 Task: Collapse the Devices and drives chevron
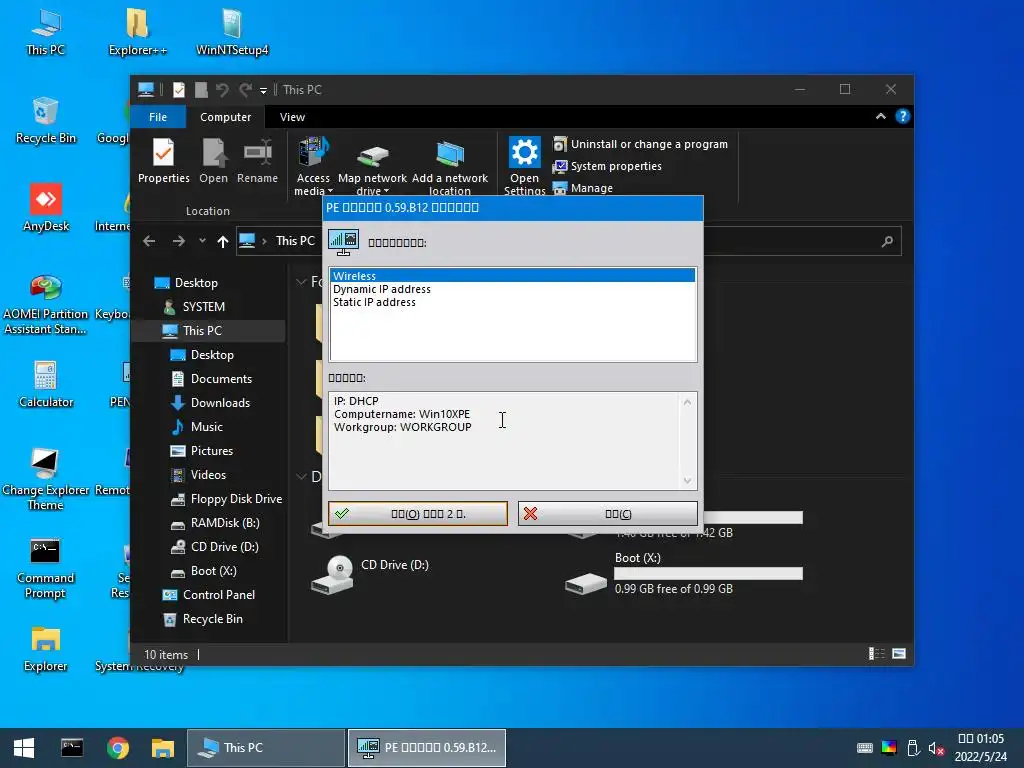coord(301,477)
